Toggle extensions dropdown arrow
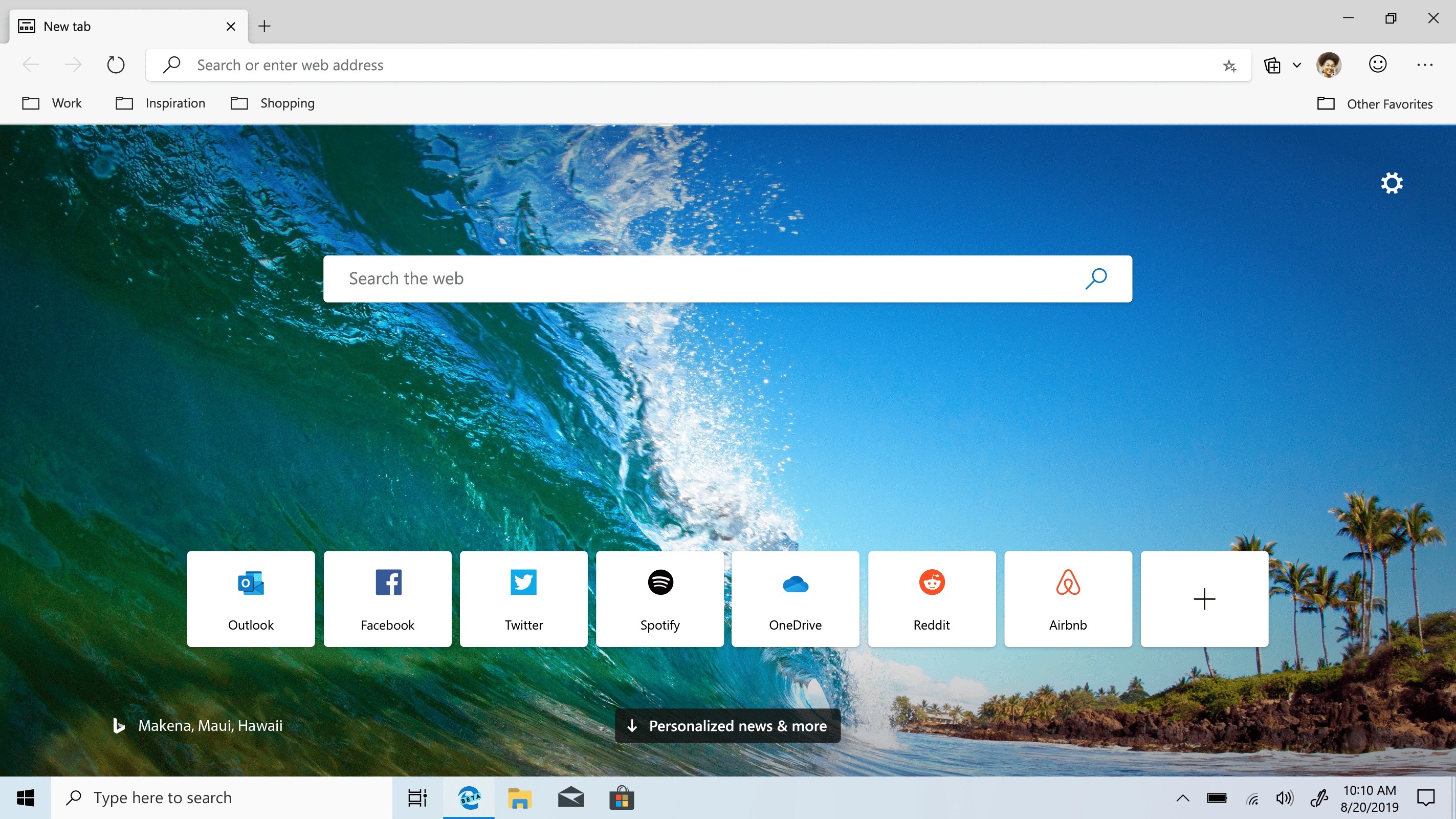1456x819 pixels. [1296, 65]
